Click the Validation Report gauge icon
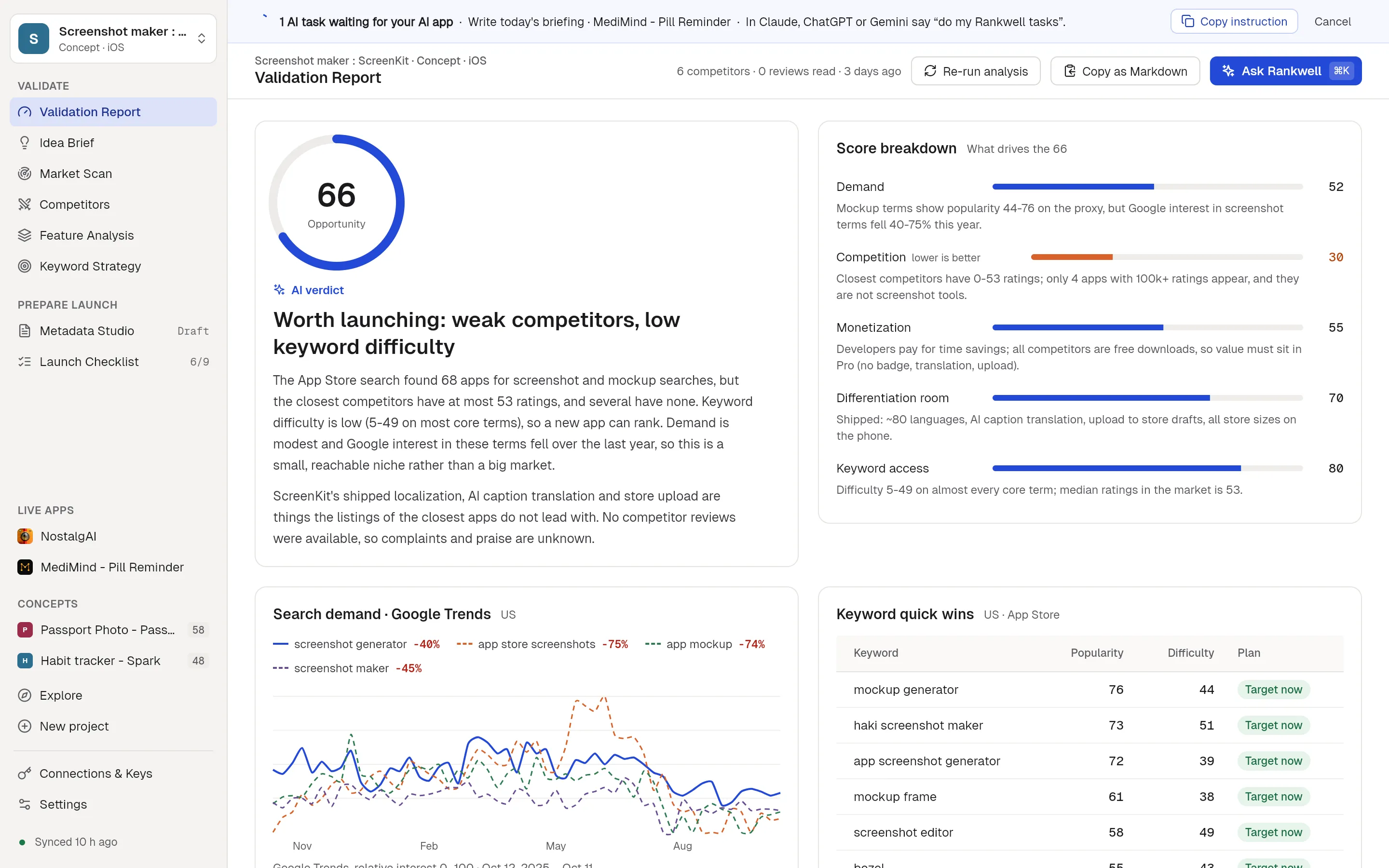 coord(25,112)
